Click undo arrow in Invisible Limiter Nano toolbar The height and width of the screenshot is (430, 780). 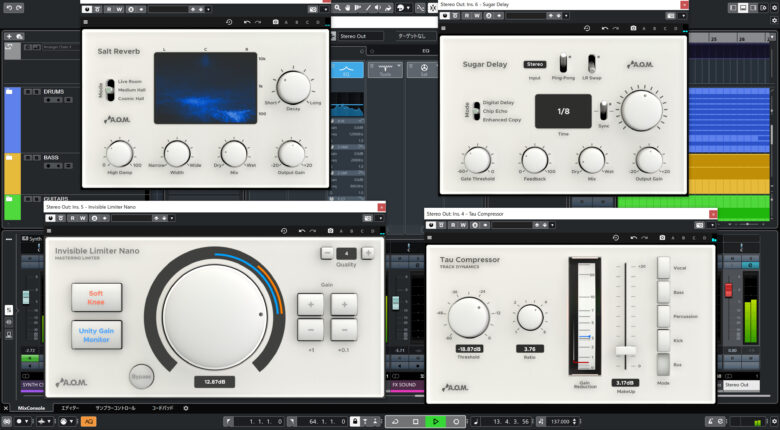(x=301, y=231)
